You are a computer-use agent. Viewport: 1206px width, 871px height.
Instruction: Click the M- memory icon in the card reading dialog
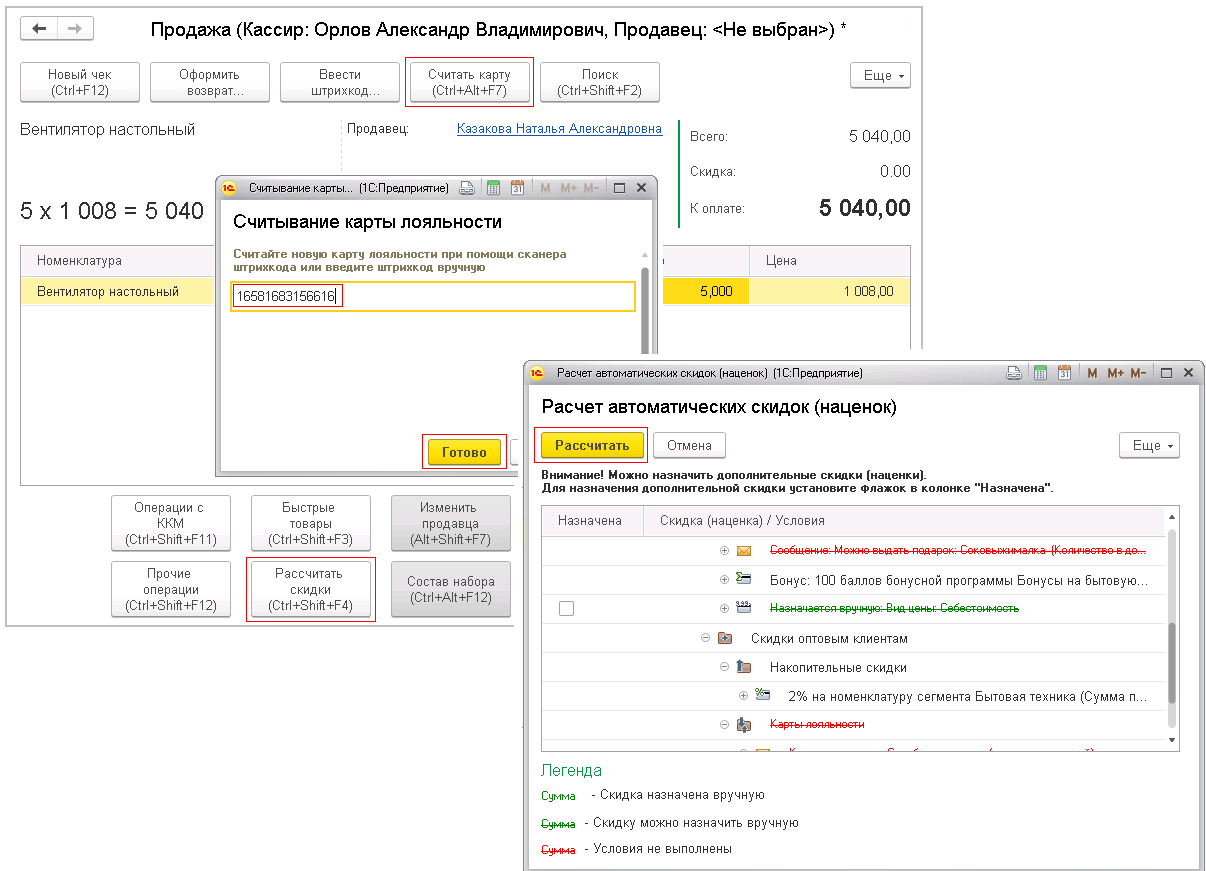pos(591,188)
